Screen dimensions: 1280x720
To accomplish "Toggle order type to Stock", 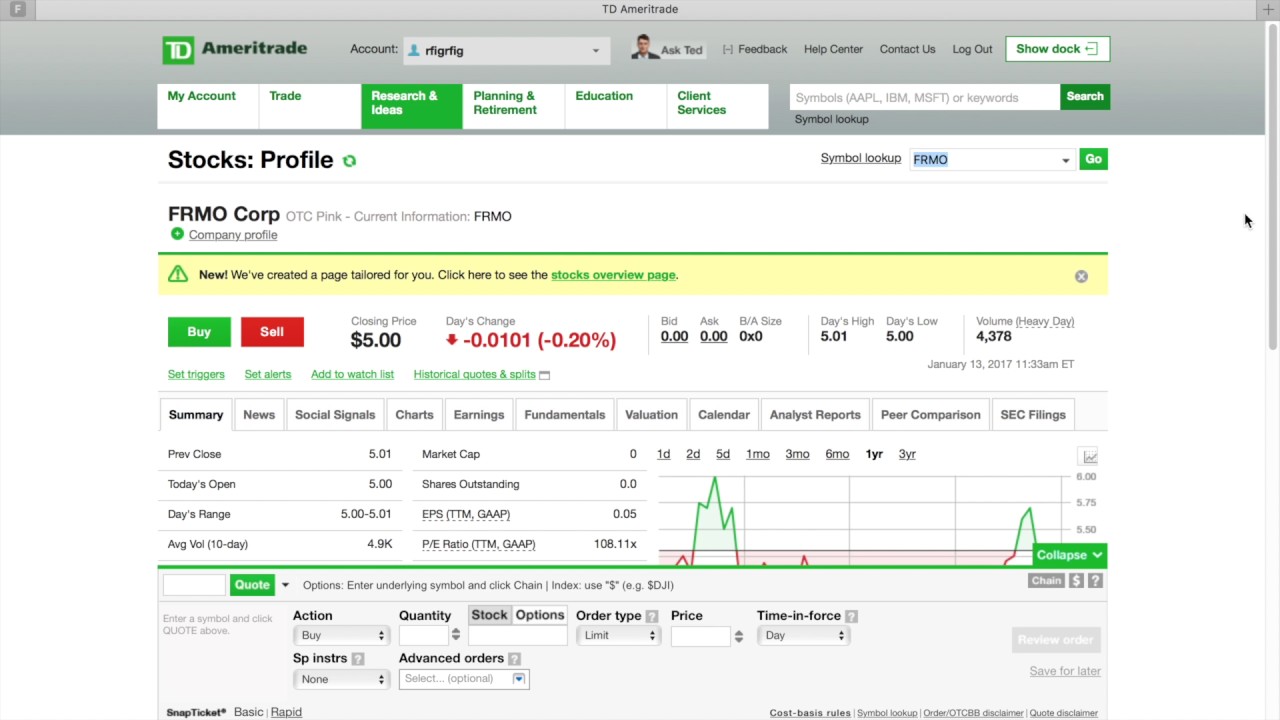I will coord(489,615).
